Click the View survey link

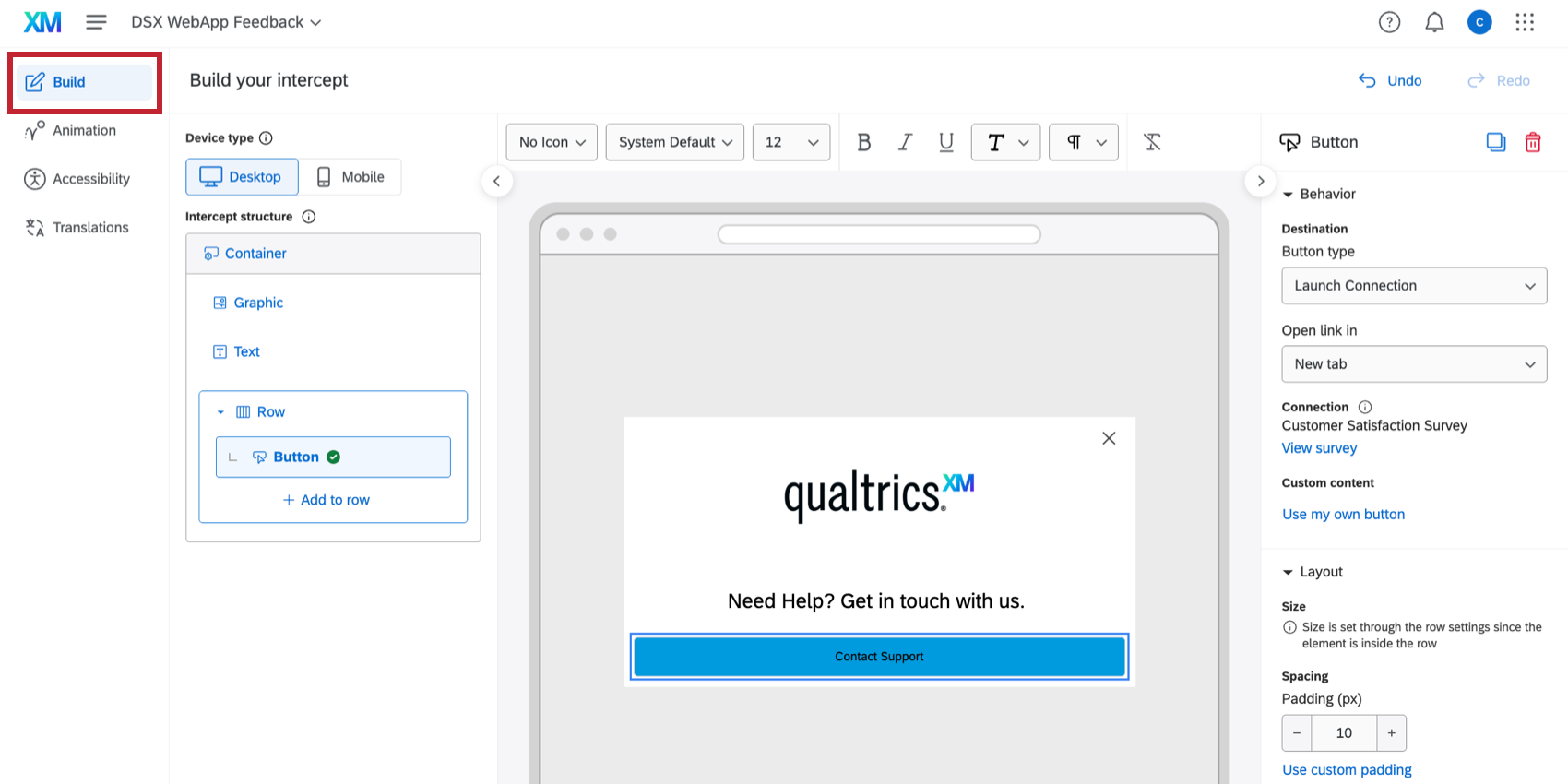coord(1319,448)
